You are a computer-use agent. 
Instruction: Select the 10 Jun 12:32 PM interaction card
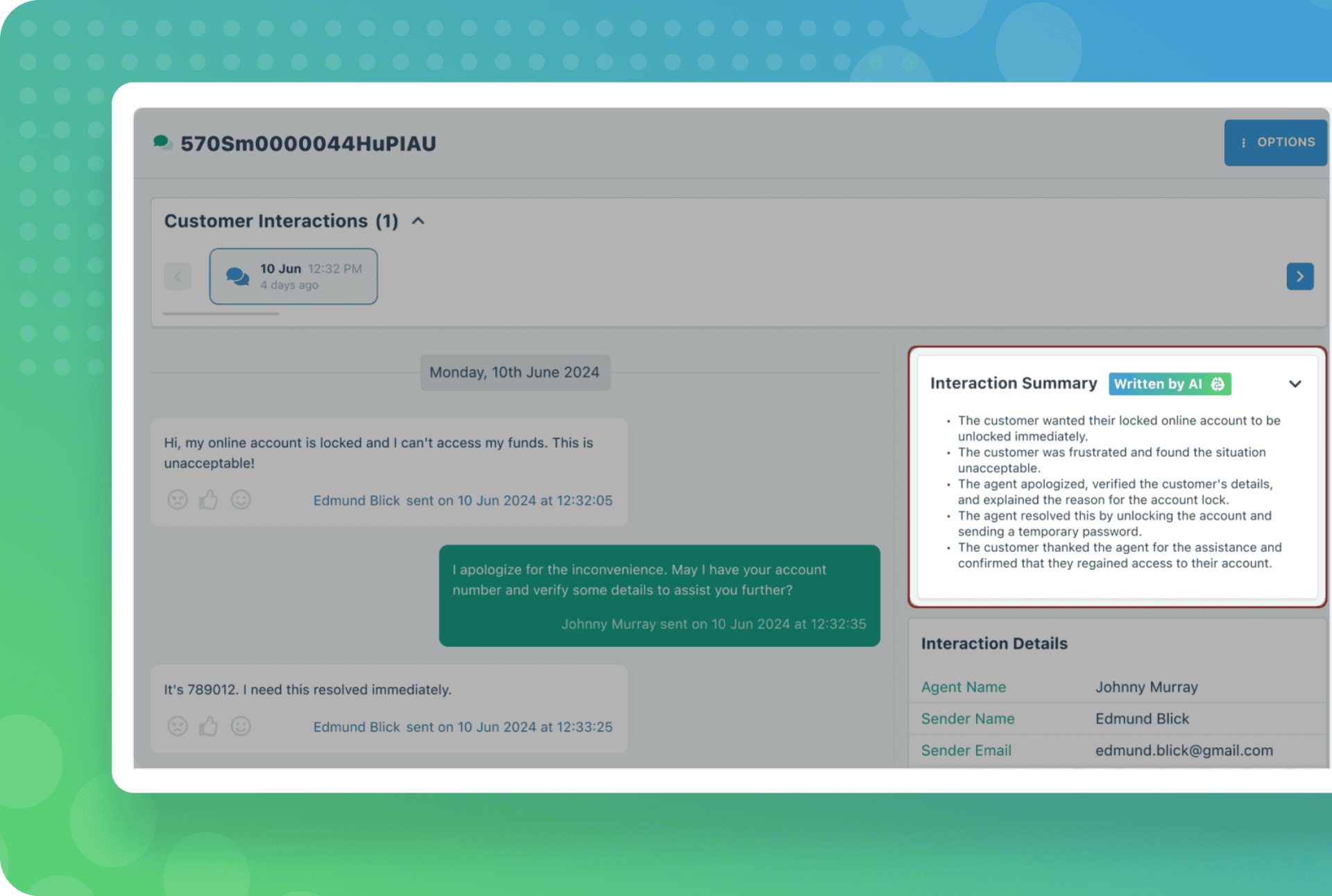tap(293, 276)
